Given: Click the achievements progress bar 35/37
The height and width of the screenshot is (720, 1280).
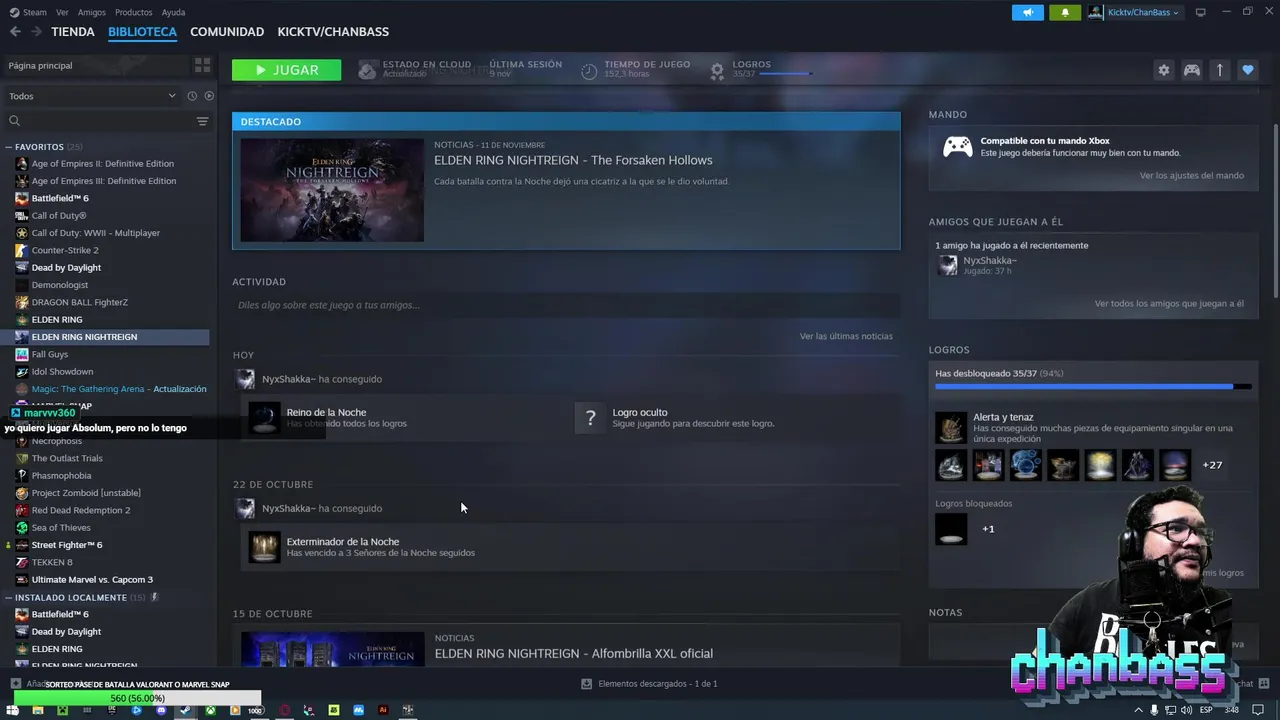Looking at the screenshot, I should pos(1093,386).
